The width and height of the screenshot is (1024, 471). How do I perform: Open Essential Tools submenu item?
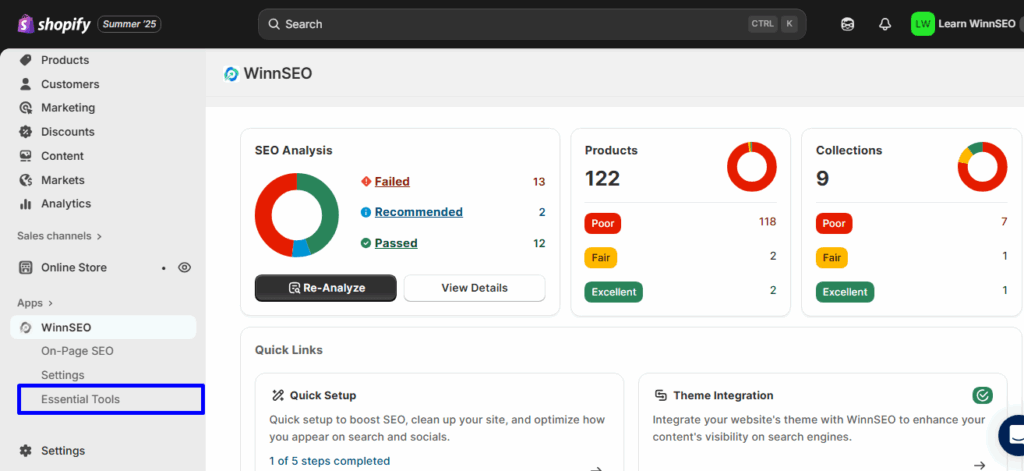(80, 399)
